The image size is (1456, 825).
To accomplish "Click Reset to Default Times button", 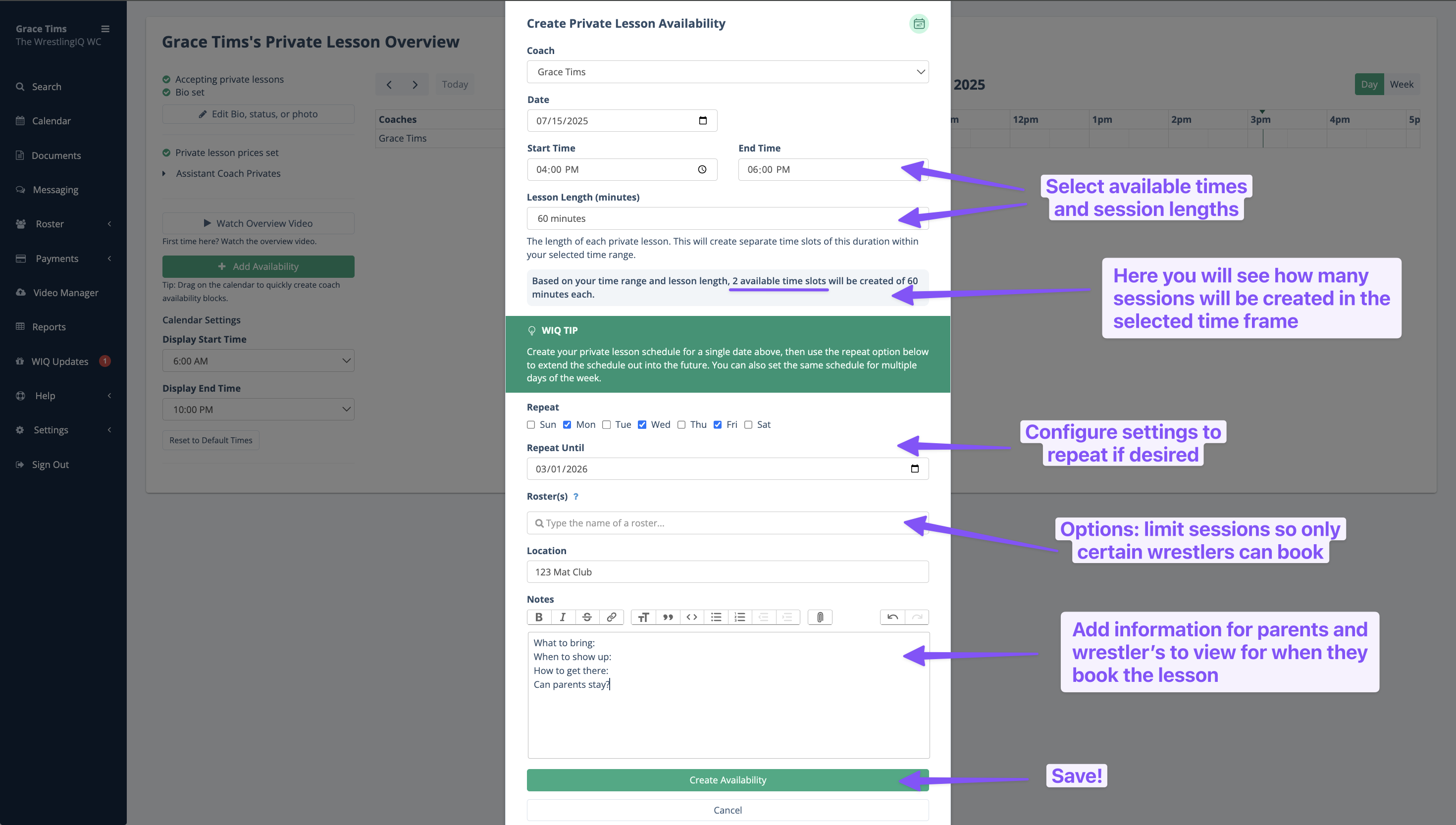I will pos(211,440).
